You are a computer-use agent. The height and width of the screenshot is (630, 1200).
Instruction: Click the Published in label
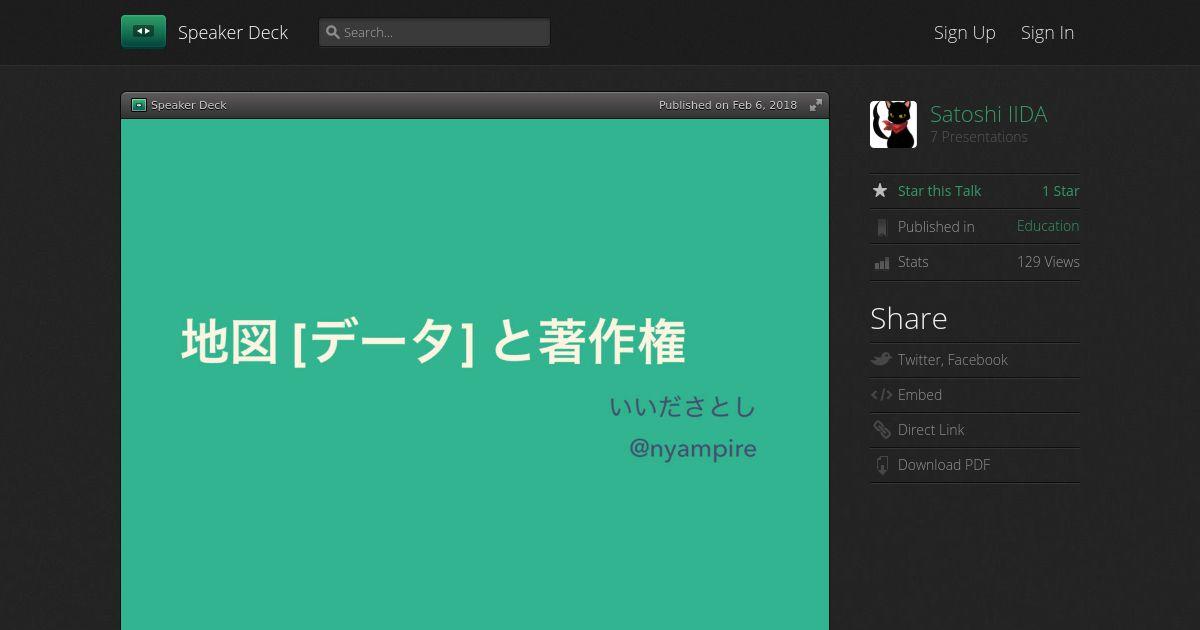tap(936, 227)
